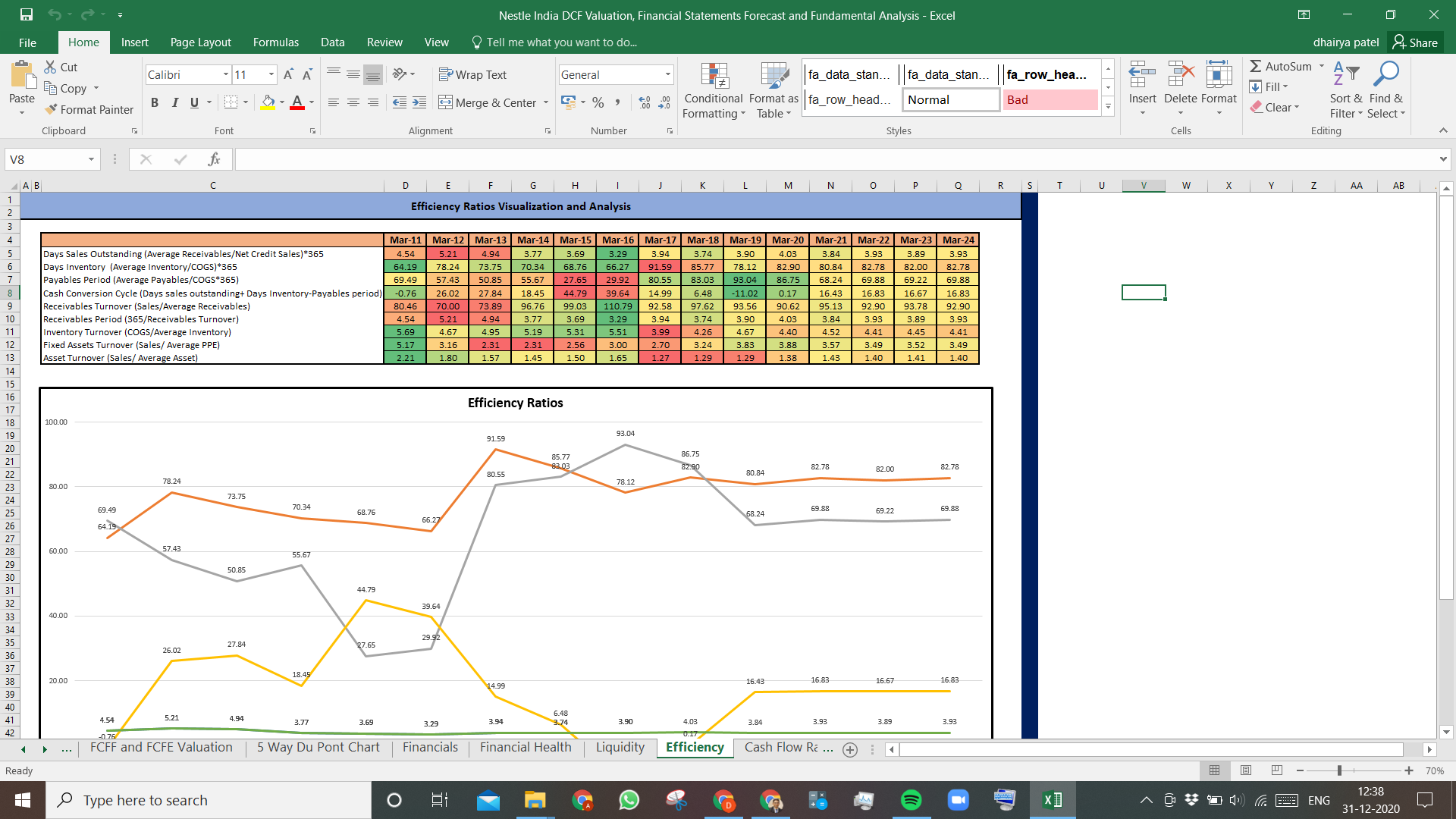Toggle Center horizontal alignment
The height and width of the screenshot is (819, 1456).
[x=353, y=102]
